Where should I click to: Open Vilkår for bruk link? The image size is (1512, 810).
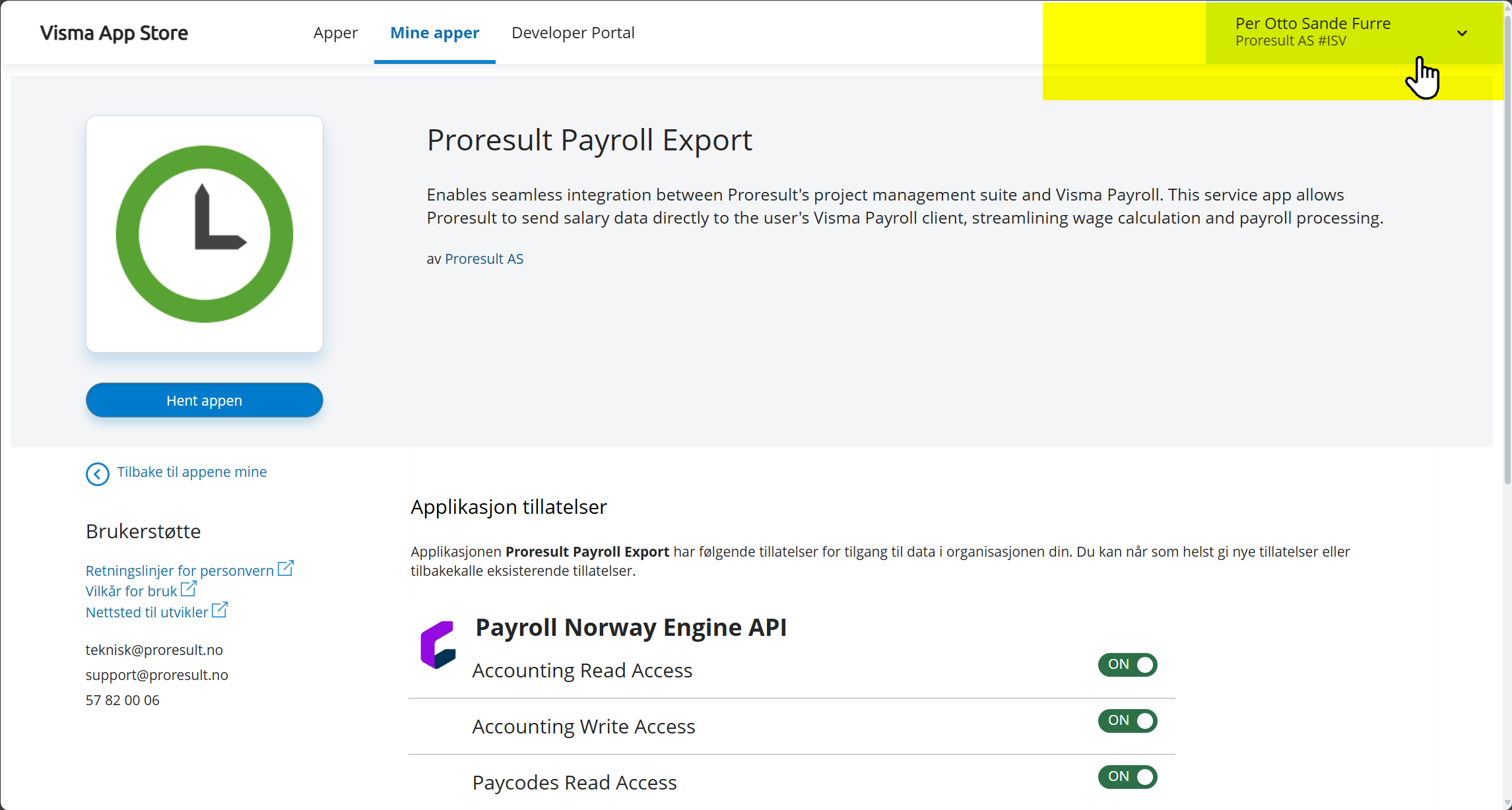point(131,591)
